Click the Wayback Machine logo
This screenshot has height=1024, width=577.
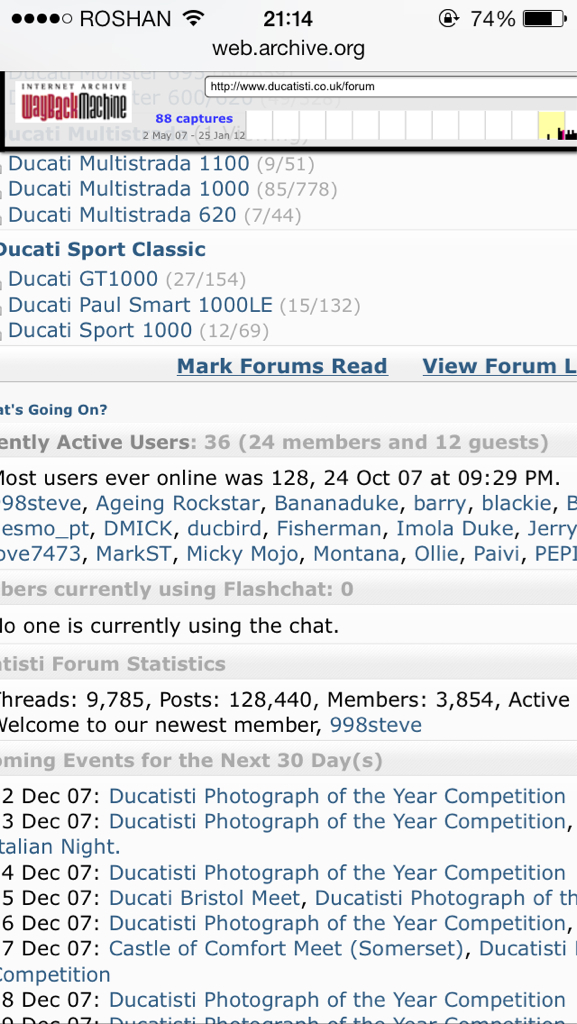[74, 102]
